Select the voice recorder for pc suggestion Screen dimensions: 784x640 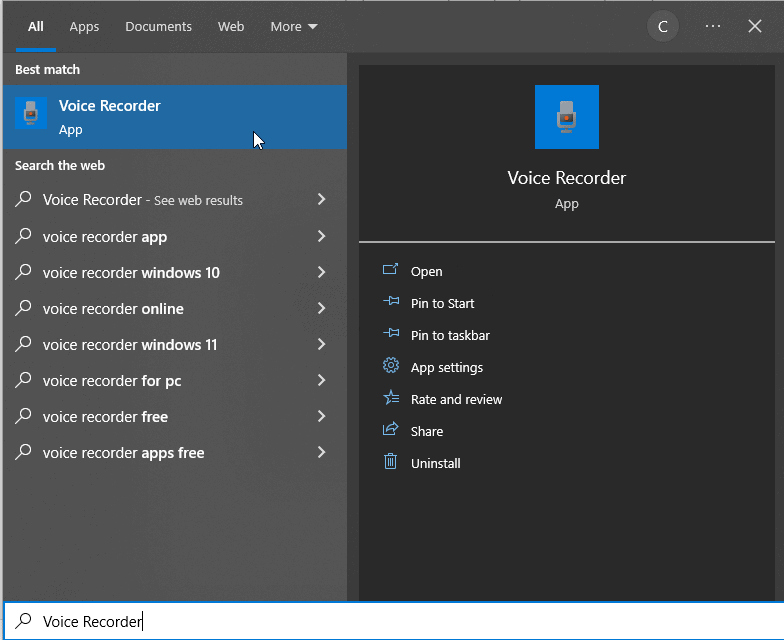174,380
